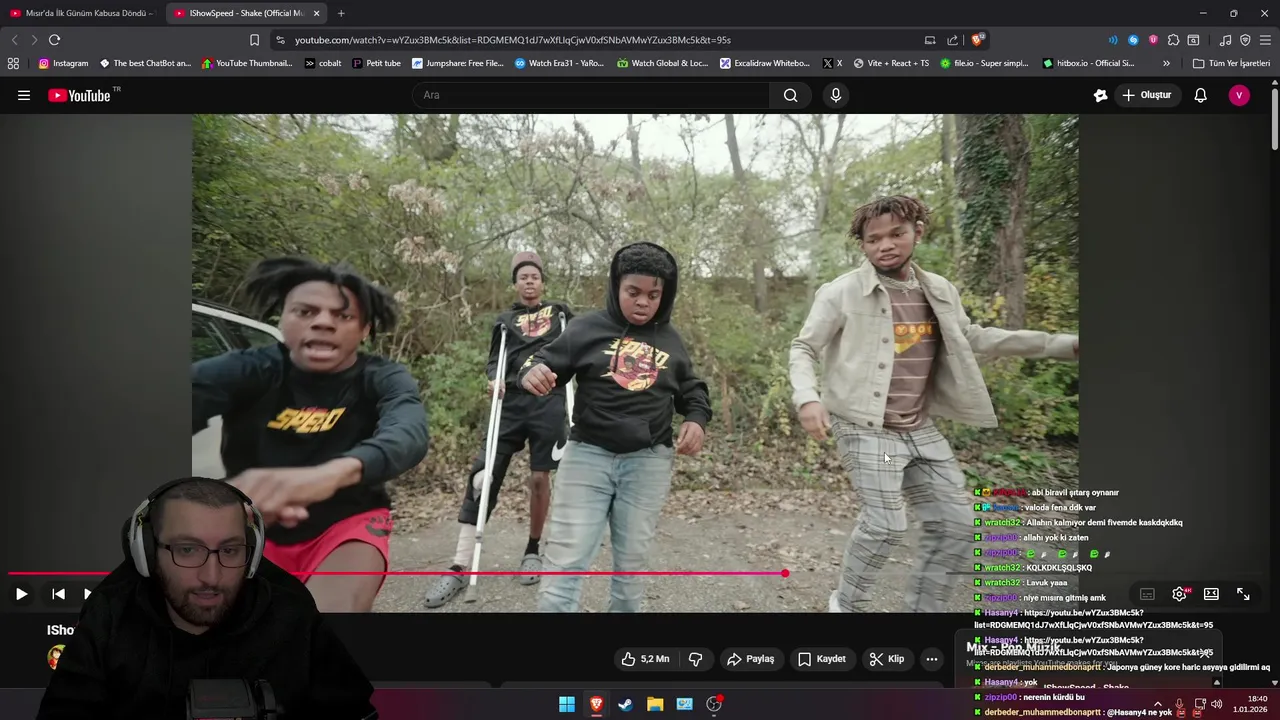1280x720 pixels.
Task: Open the bookmarks bar apps grid icon
Action: [x=13, y=63]
